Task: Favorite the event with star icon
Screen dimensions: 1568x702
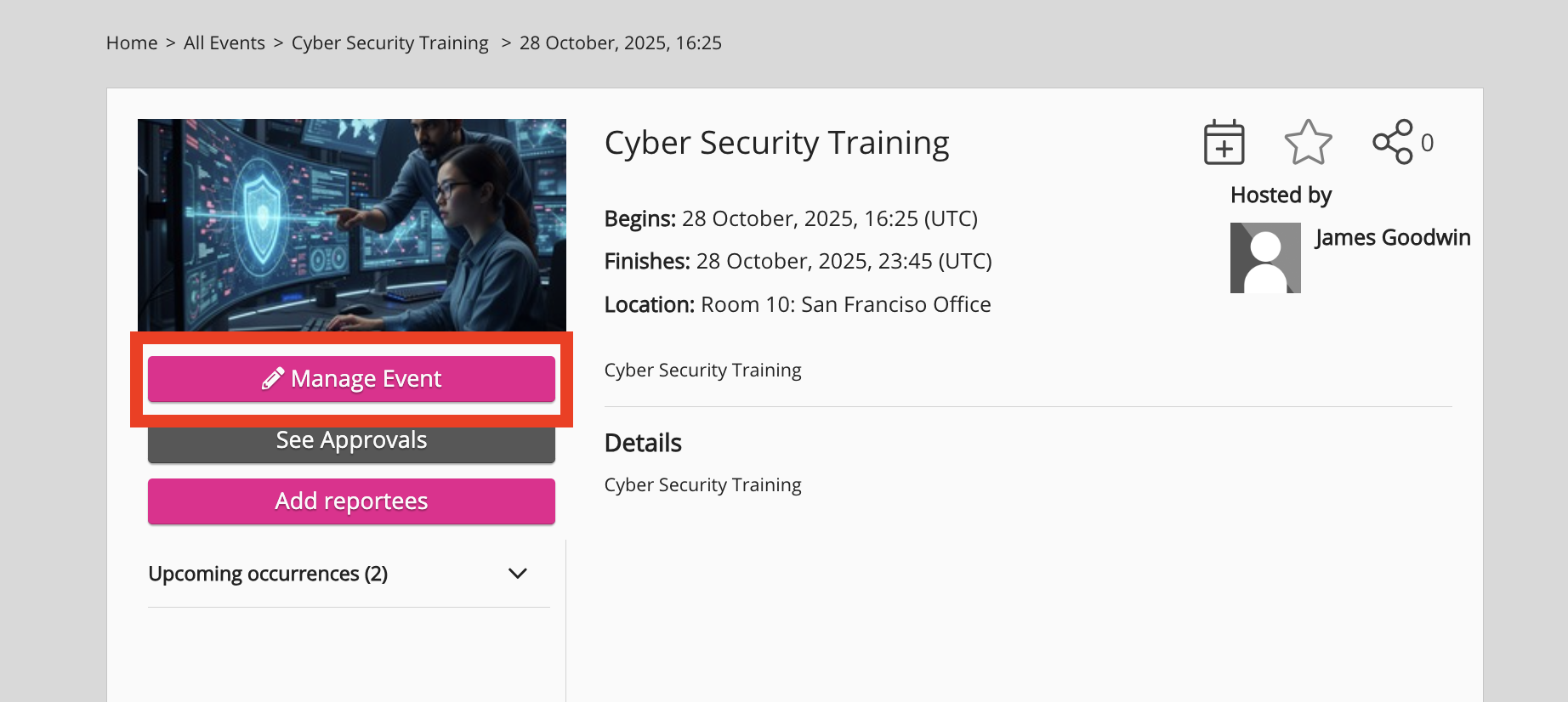Action: click(x=1308, y=142)
